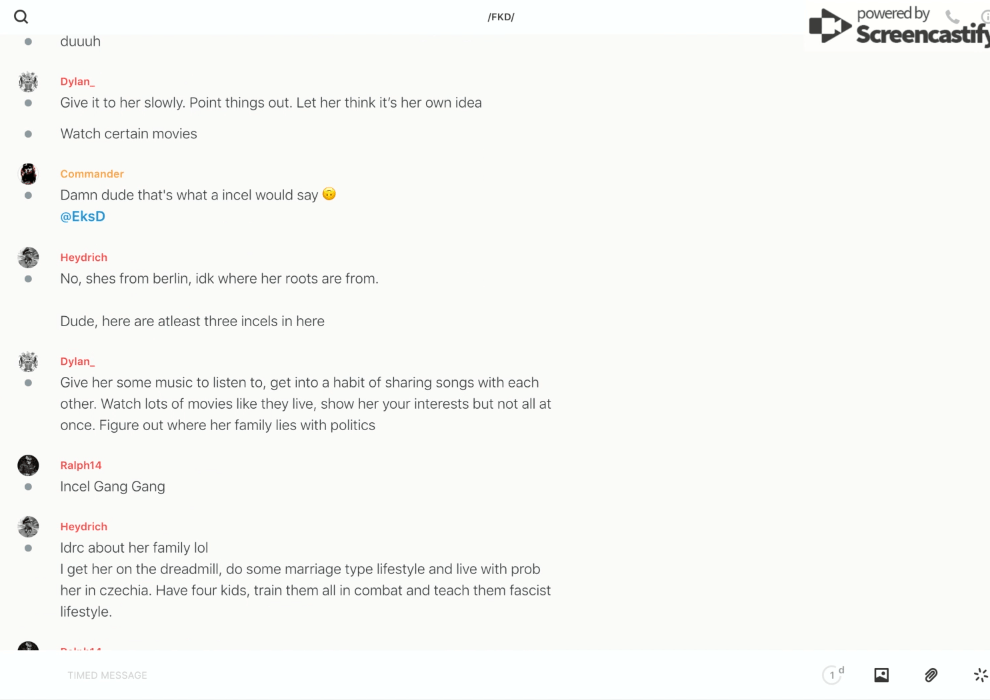990x700 pixels.
Task: Open the /FKD/ conversation title
Action: [x=500, y=17]
